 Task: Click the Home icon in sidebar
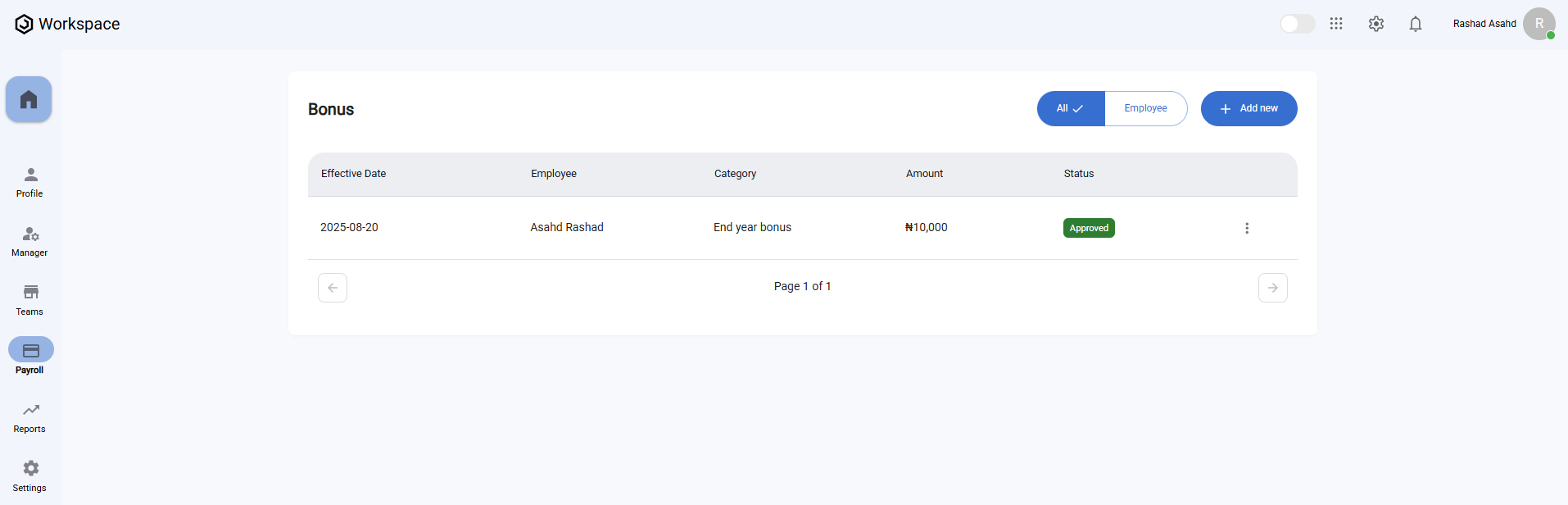click(29, 100)
